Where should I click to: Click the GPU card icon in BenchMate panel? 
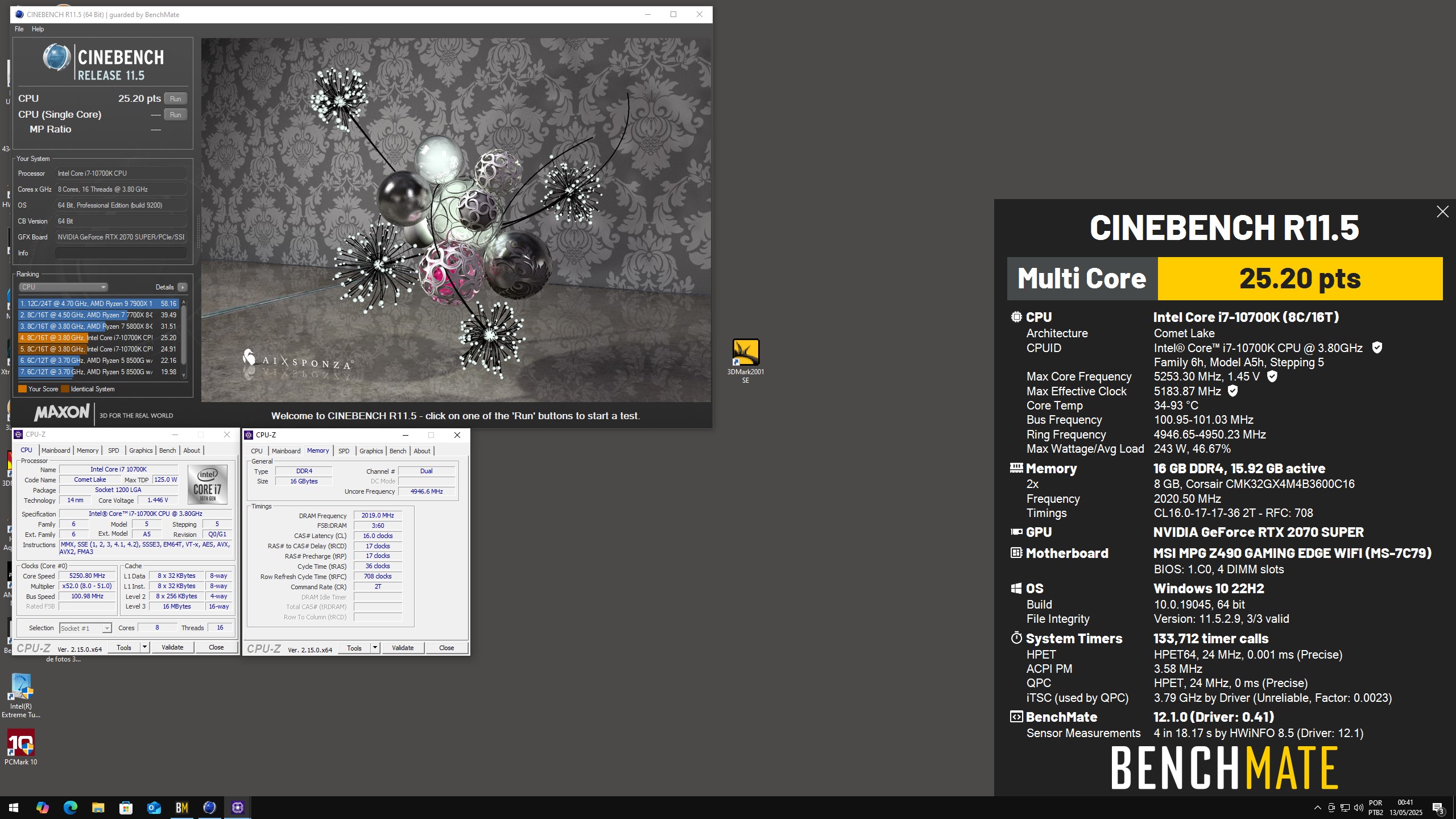pos(1016,532)
